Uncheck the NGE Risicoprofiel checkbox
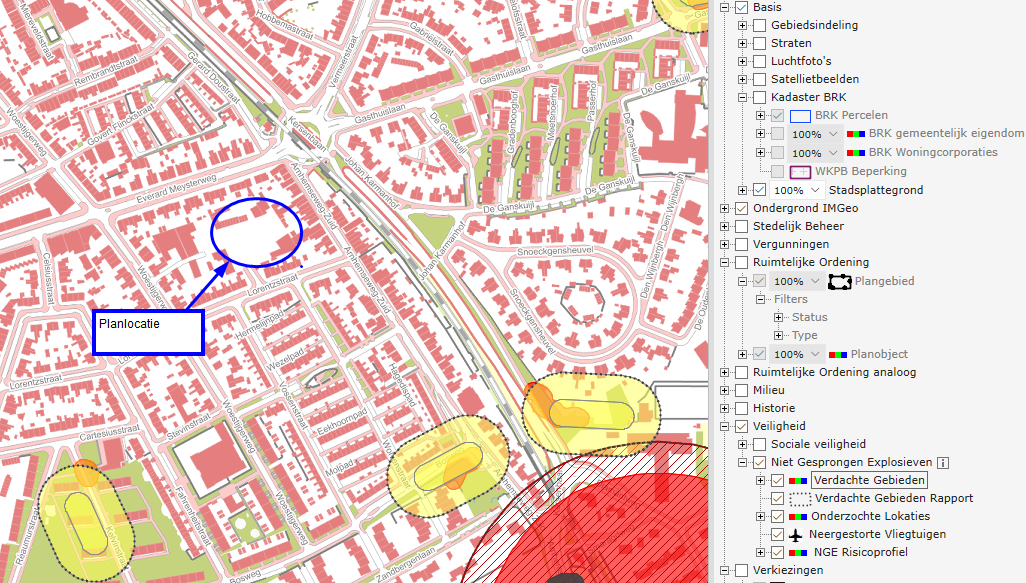Image resolution: width=1026 pixels, height=583 pixels. pos(777,553)
